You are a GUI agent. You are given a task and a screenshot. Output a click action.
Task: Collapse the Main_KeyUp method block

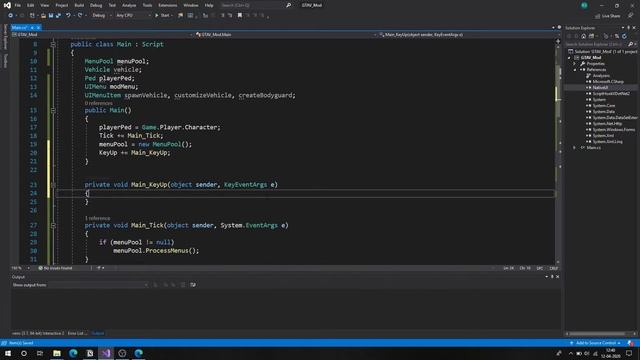pos(53,184)
